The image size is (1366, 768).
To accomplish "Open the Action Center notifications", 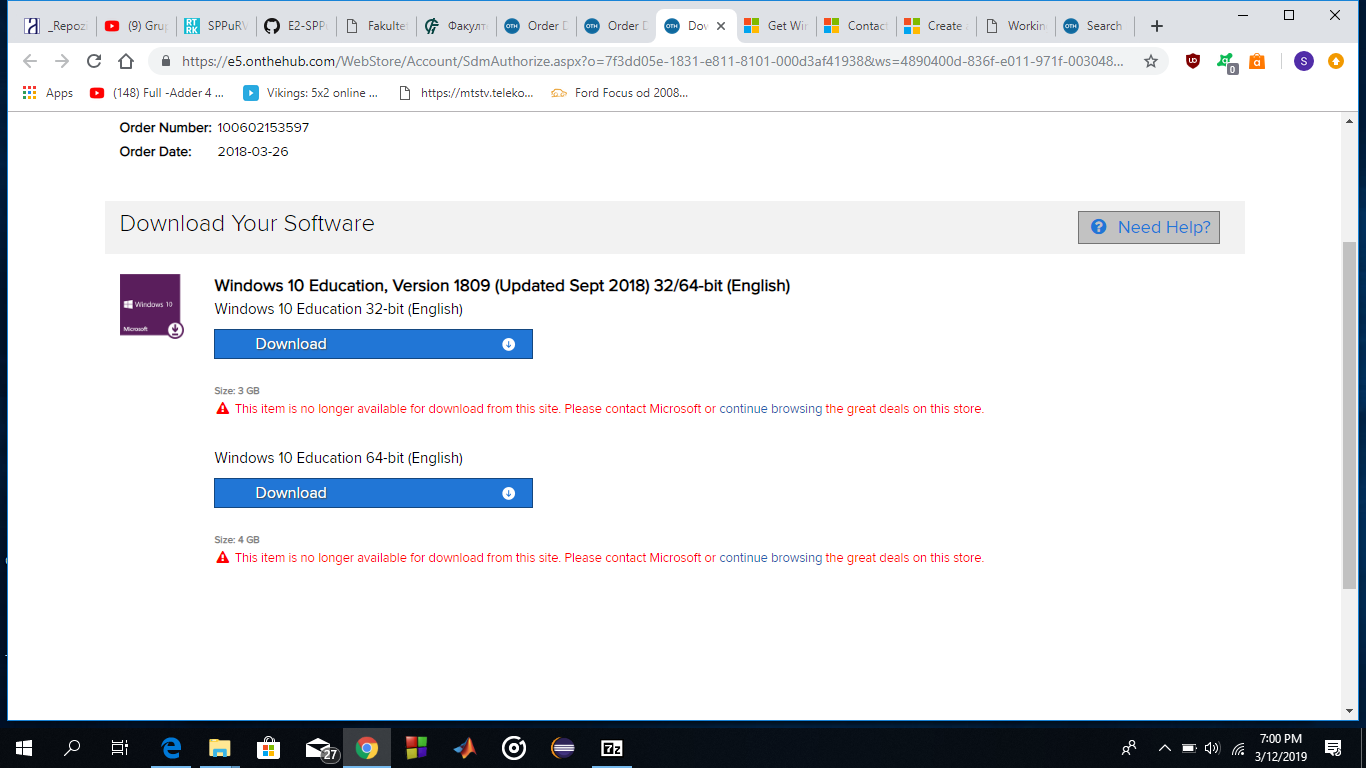I will point(1333,747).
